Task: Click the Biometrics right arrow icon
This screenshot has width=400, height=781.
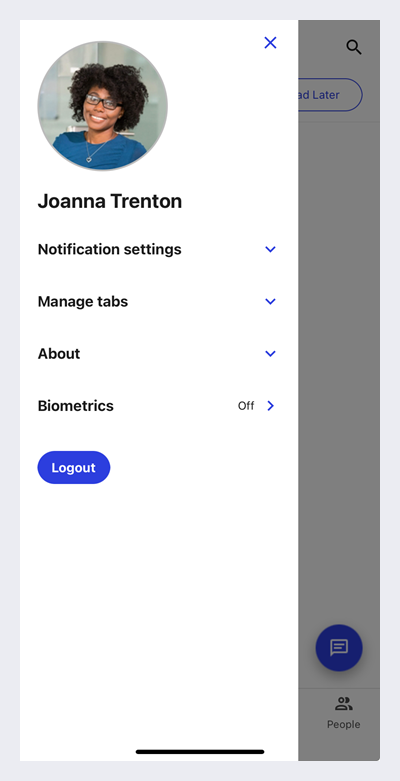Action: [270, 406]
